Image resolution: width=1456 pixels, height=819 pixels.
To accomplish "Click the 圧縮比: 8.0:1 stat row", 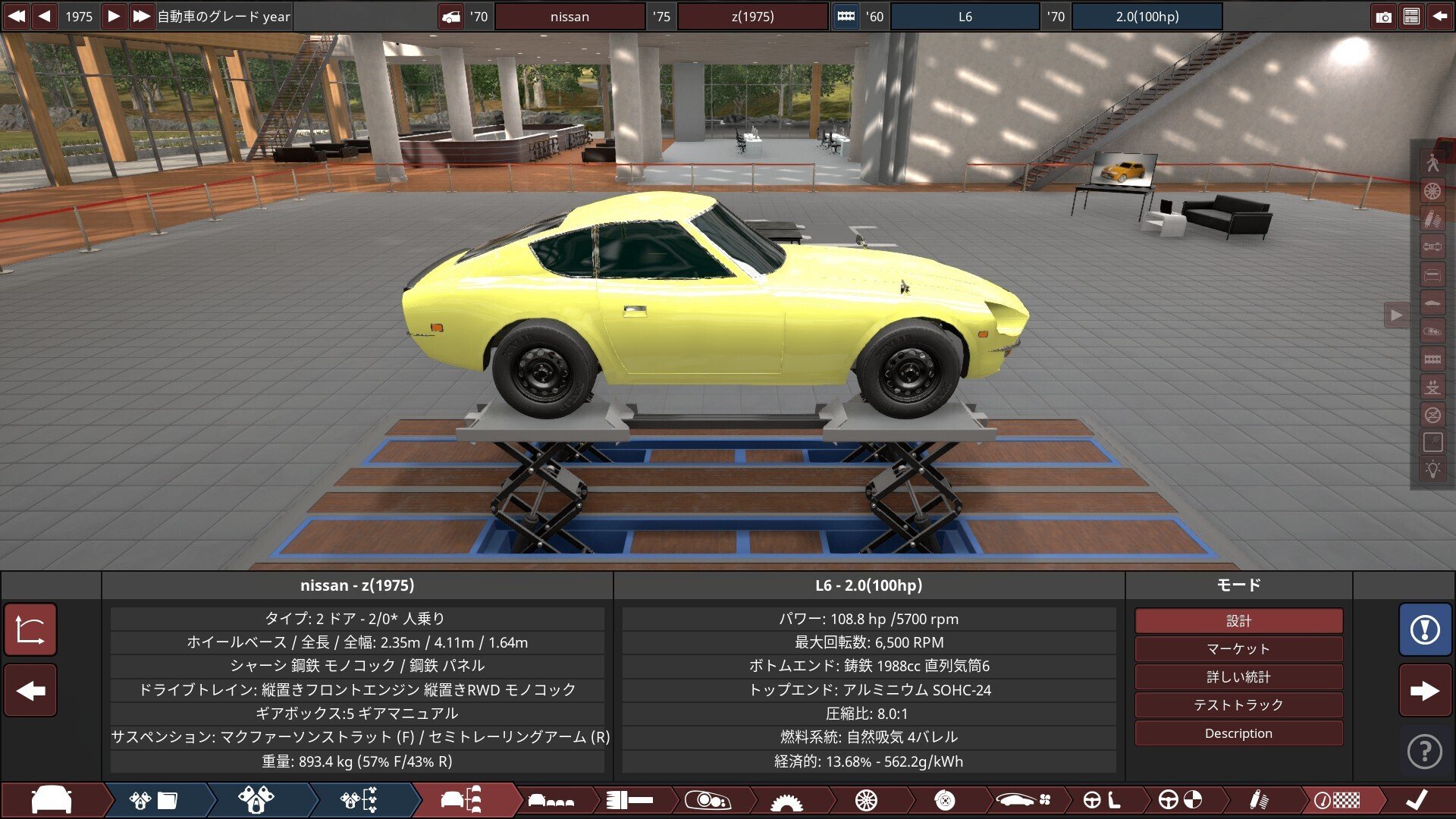I will click(869, 714).
